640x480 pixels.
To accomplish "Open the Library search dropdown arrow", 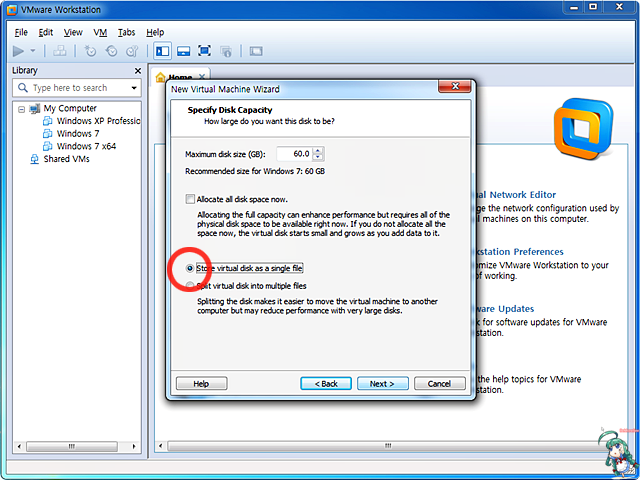I will 134,88.
